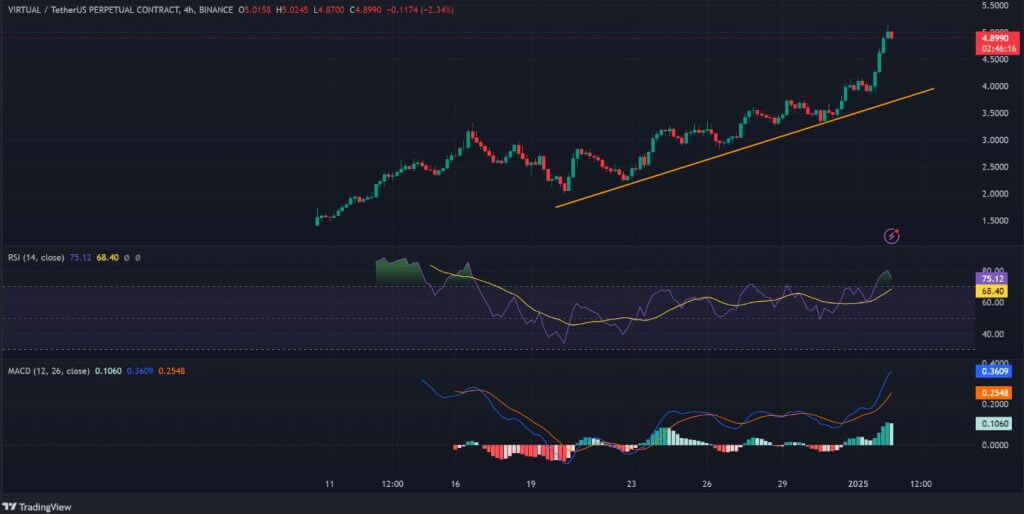Viewport: 1024px width, 514px height.
Task: Click the yellow 68.40 RSI legend value
Action: [107, 258]
